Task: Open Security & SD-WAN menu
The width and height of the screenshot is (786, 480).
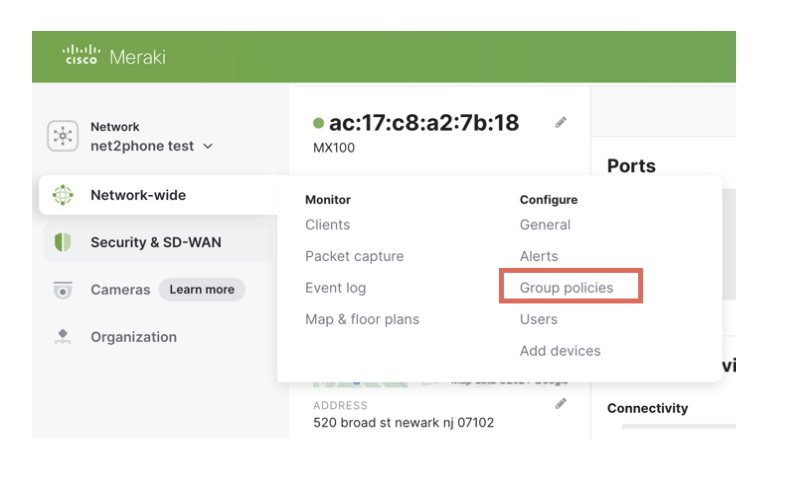Action: [156, 242]
